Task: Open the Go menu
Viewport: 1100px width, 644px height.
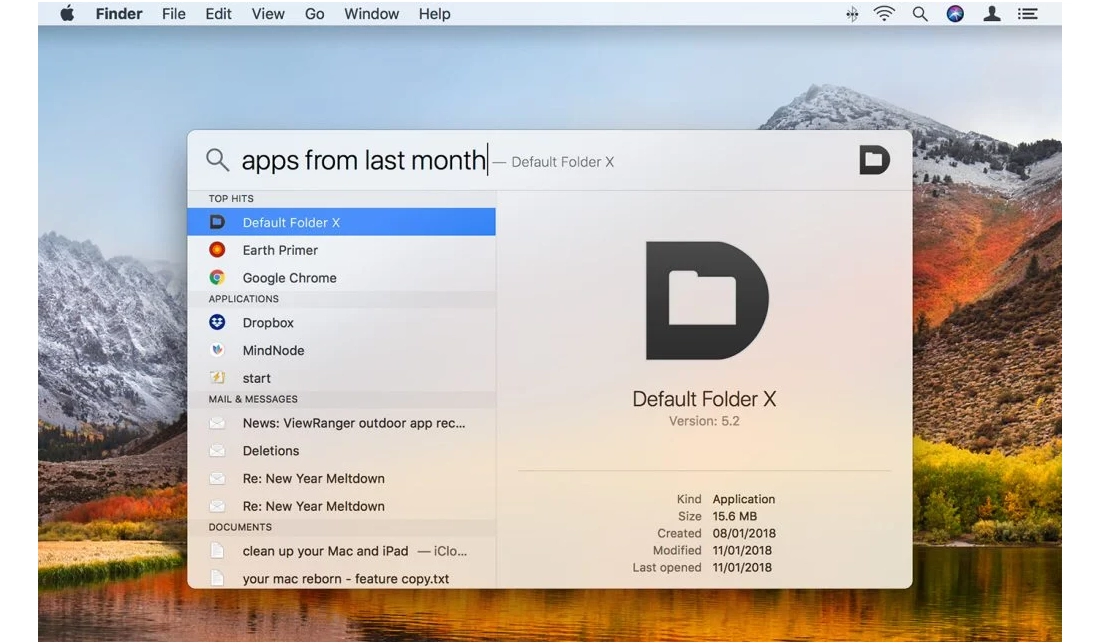Action: tap(314, 14)
